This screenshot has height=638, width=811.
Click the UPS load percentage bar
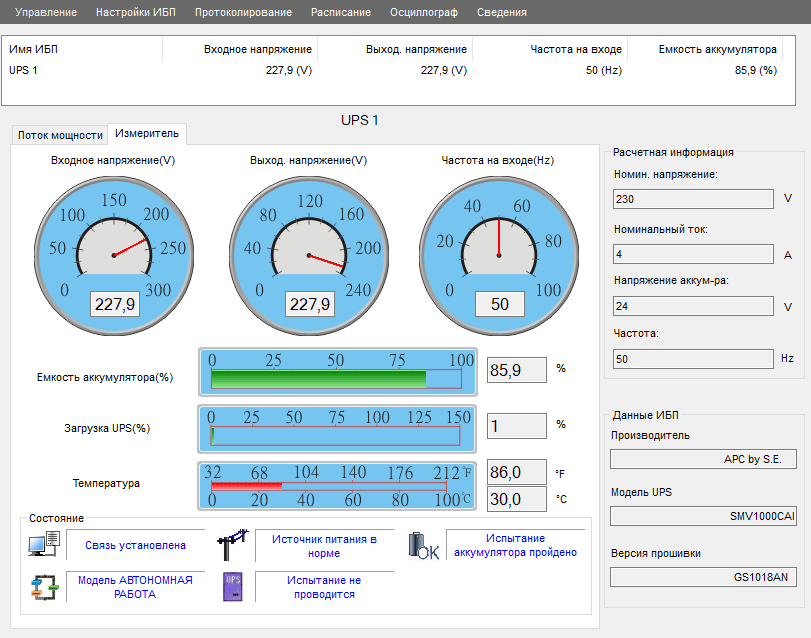[x=335, y=436]
